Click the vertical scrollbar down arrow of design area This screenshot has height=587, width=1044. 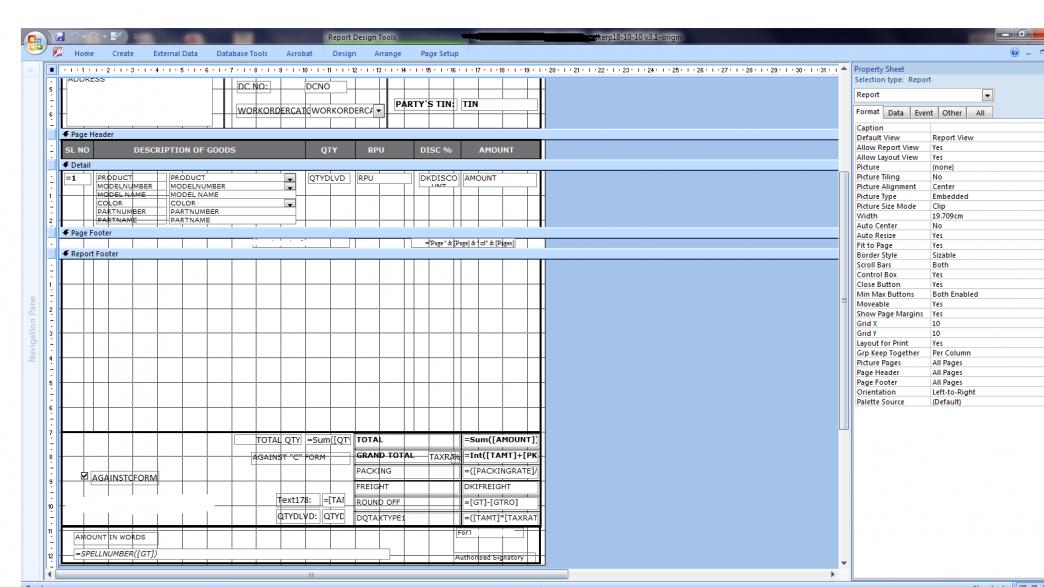pyautogui.click(x=844, y=563)
